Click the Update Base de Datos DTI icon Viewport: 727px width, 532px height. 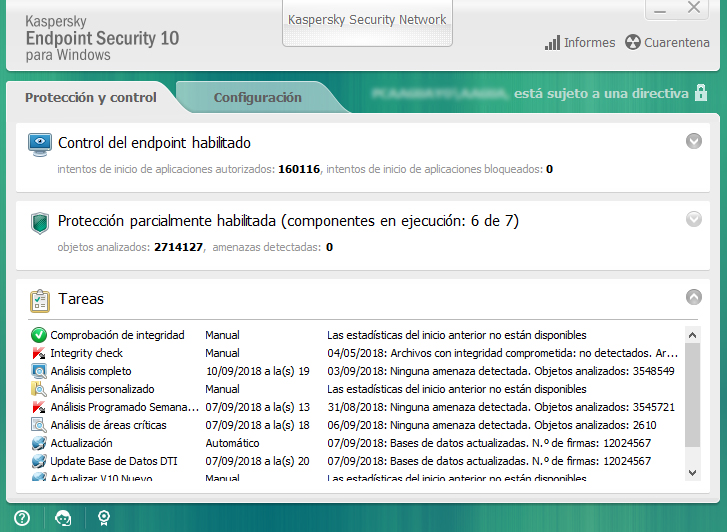pyautogui.click(x=39, y=461)
